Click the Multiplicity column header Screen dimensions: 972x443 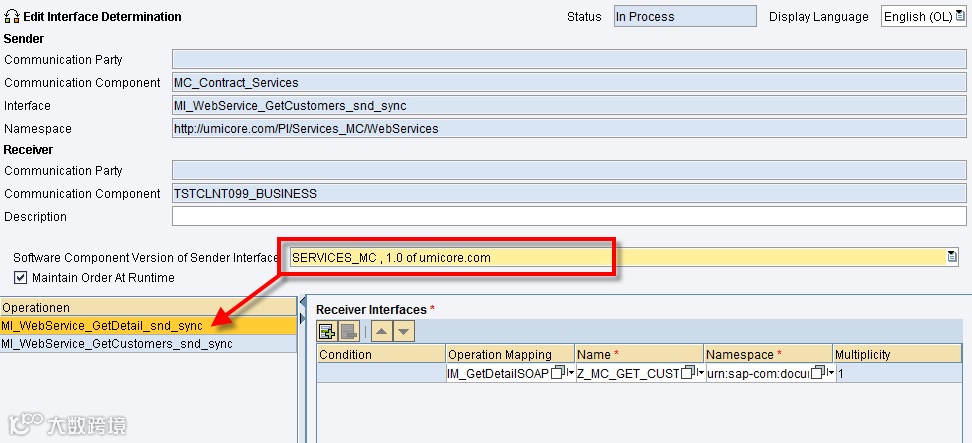click(898, 354)
